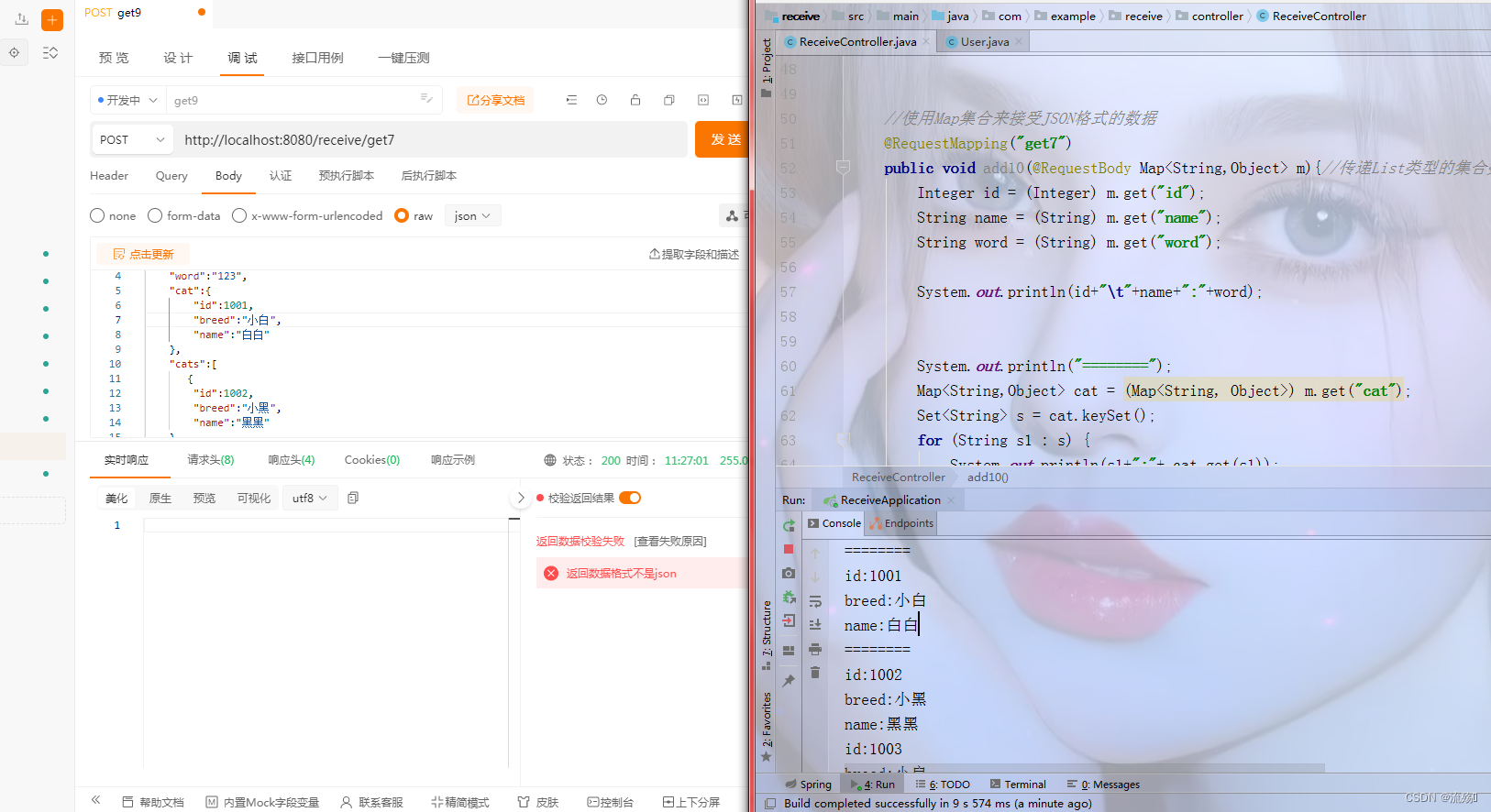Open the 请求头(8) response tab
The width and height of the screenshot is (1491, 812).
(211, 460)
